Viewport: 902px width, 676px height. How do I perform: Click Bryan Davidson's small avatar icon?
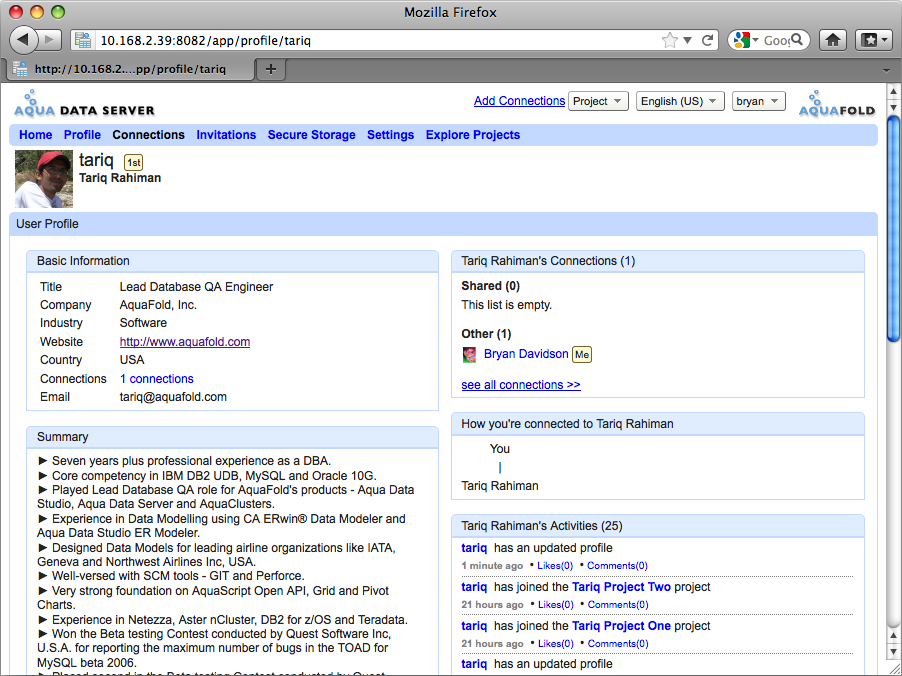pyautogui.click(x=469, y=354)
